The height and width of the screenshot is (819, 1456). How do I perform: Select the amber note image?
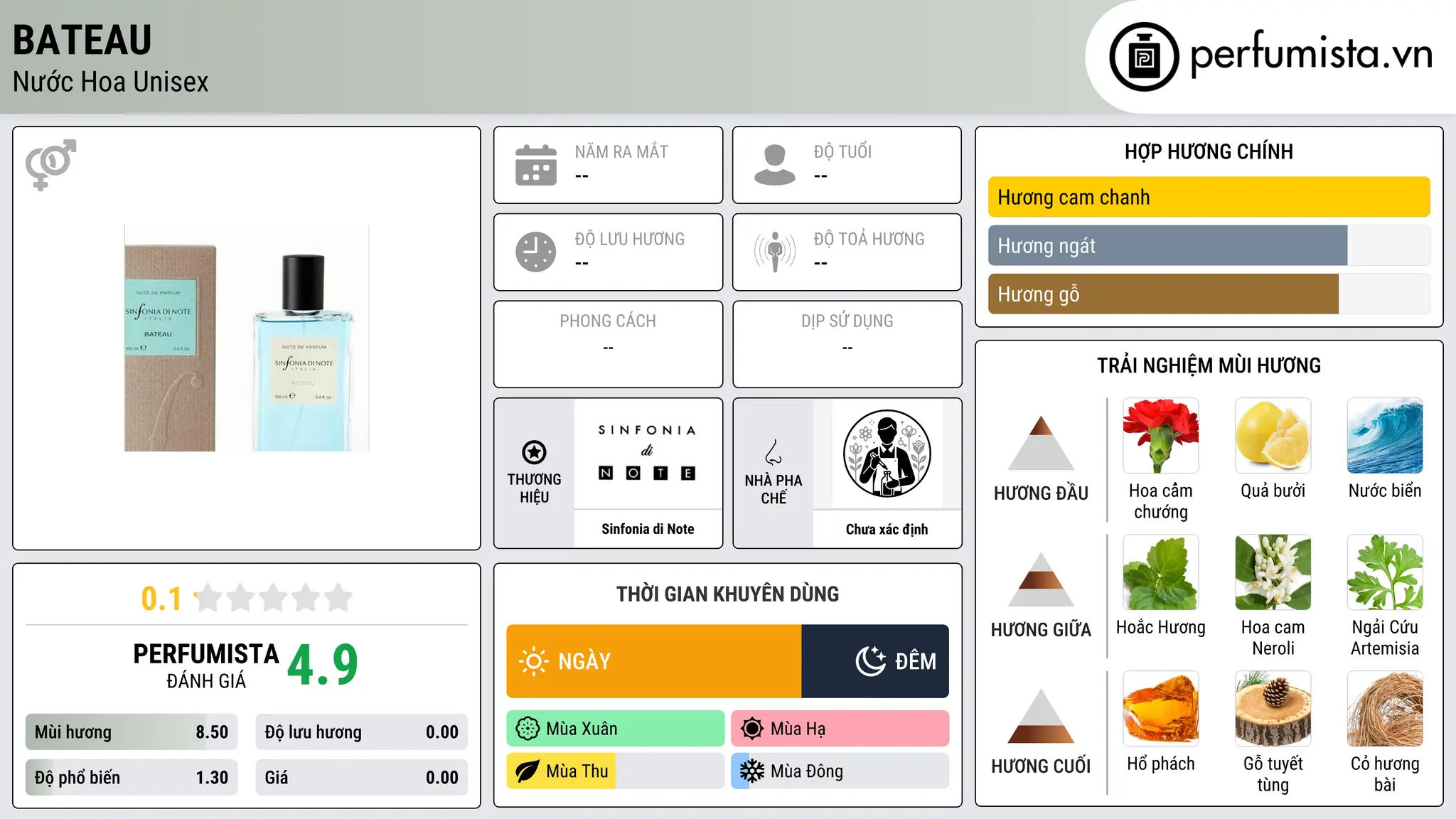pyautogui.click(x=1161, y=709)
